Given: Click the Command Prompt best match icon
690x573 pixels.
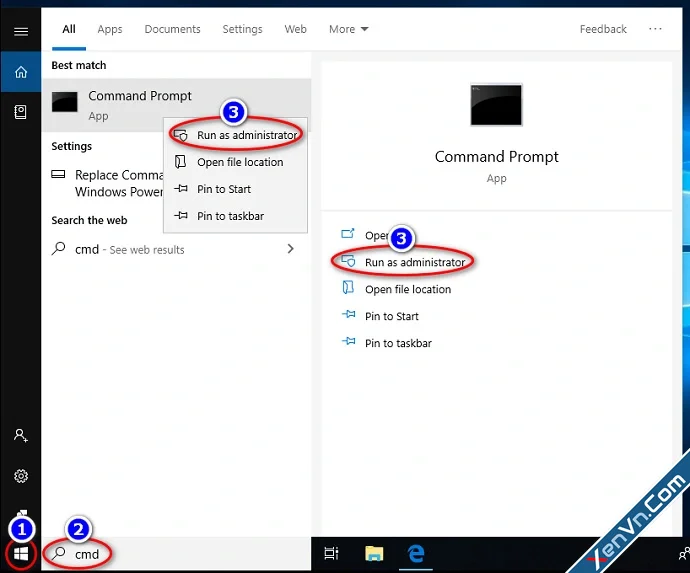Looking at the screenshot, I should 65,102.
